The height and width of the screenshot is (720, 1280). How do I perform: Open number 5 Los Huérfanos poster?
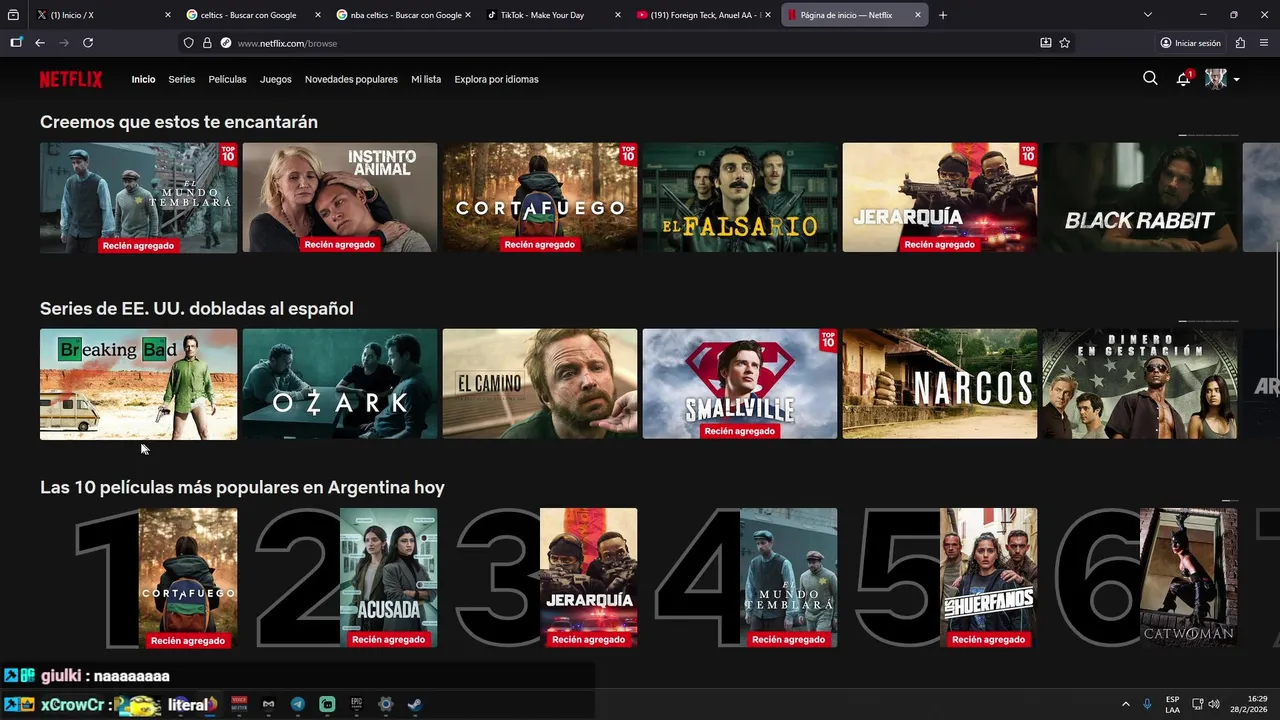(988, 577)
